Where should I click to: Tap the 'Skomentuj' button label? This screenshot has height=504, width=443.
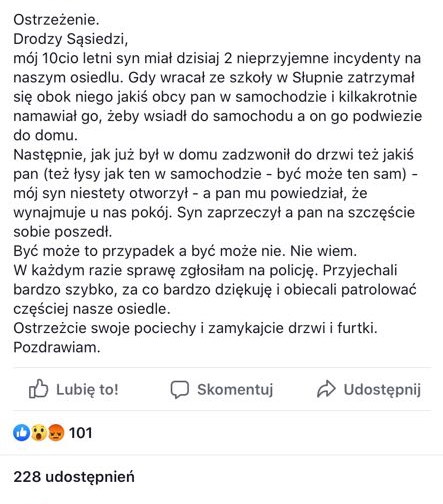click(x=235, y=389)
